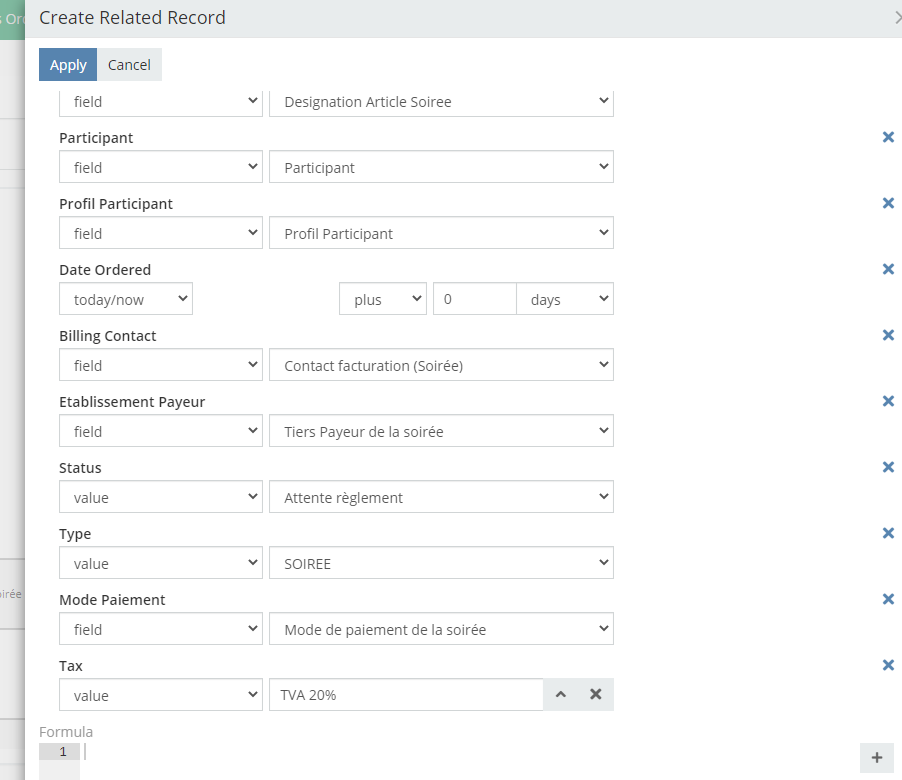
Task: Clear the TVA 20% tax value
Action: click(595, 695)
